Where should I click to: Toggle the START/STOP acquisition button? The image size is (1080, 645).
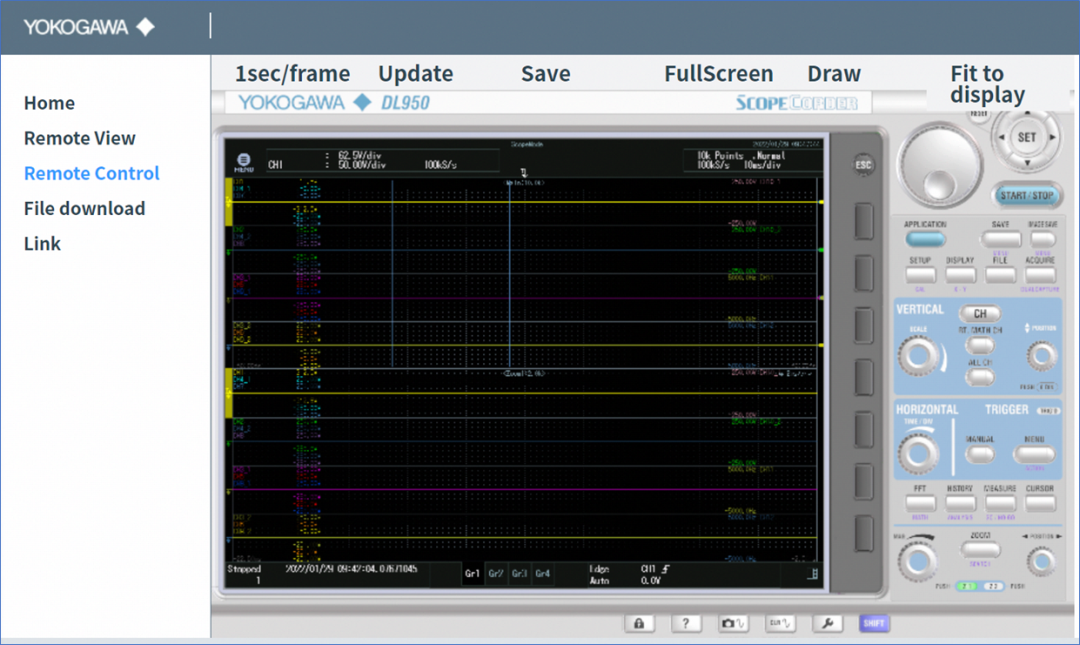coord(1027,195)
